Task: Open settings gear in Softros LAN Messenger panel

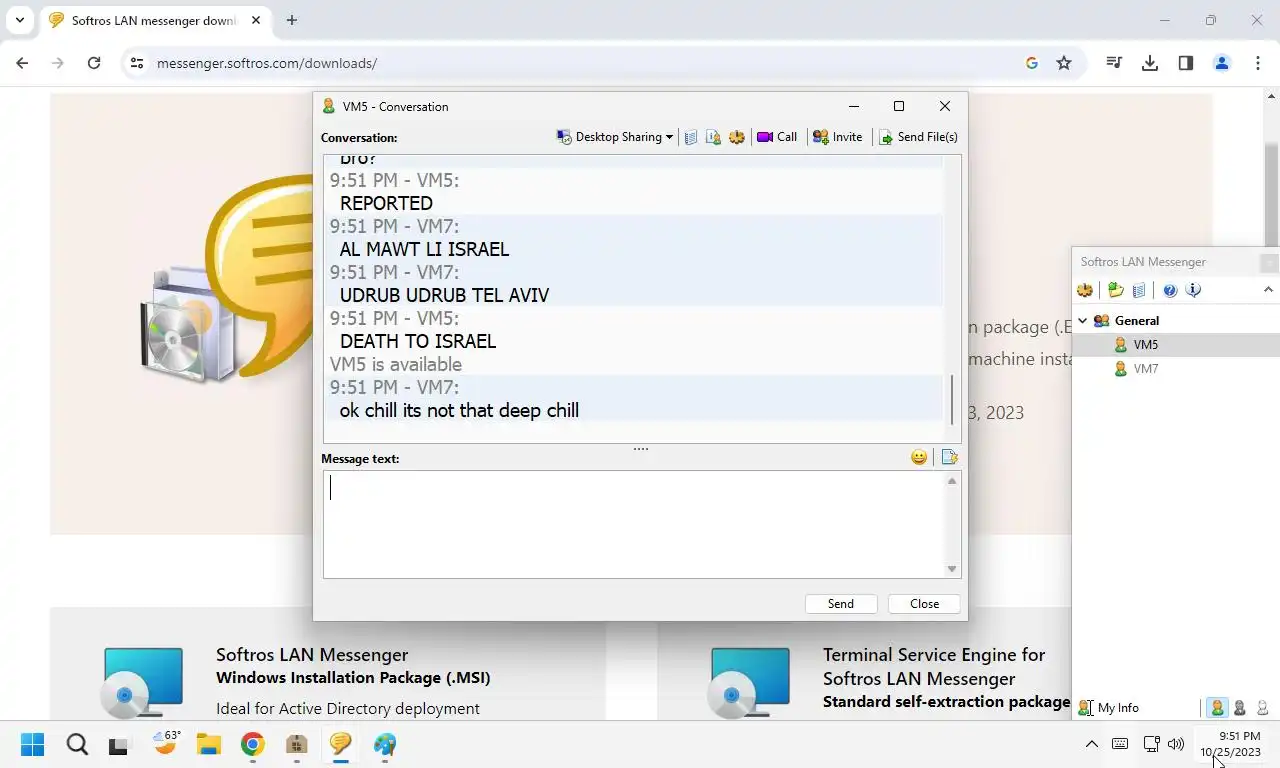Action: 1085,290
